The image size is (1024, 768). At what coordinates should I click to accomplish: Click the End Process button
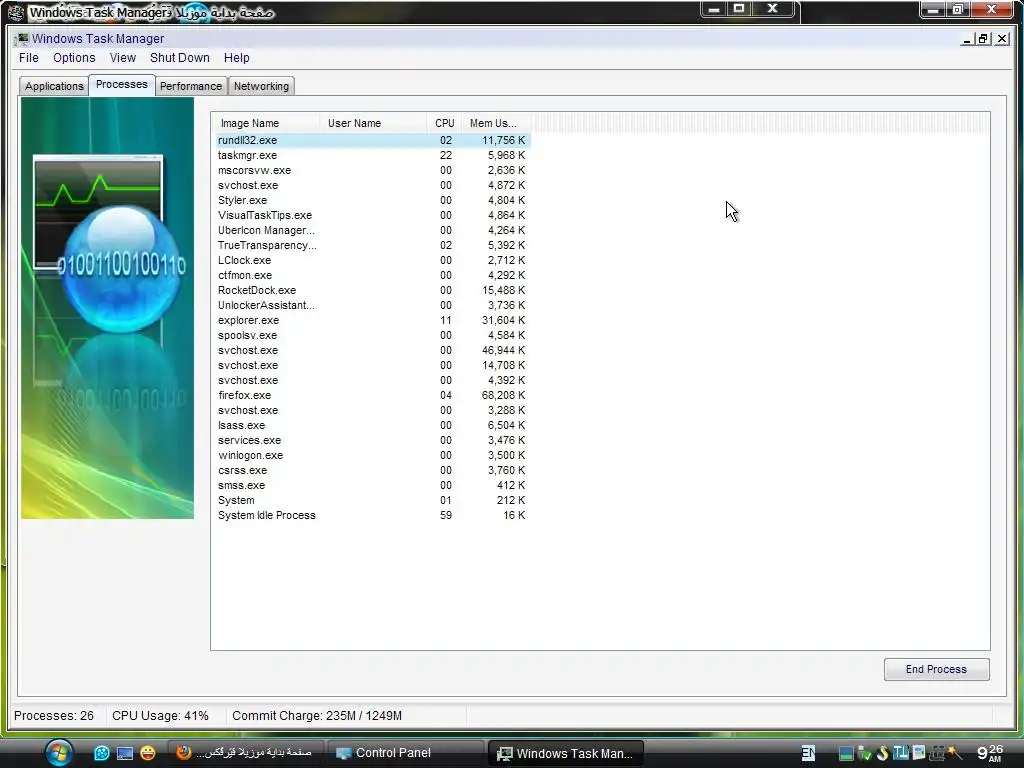[936, 669]
